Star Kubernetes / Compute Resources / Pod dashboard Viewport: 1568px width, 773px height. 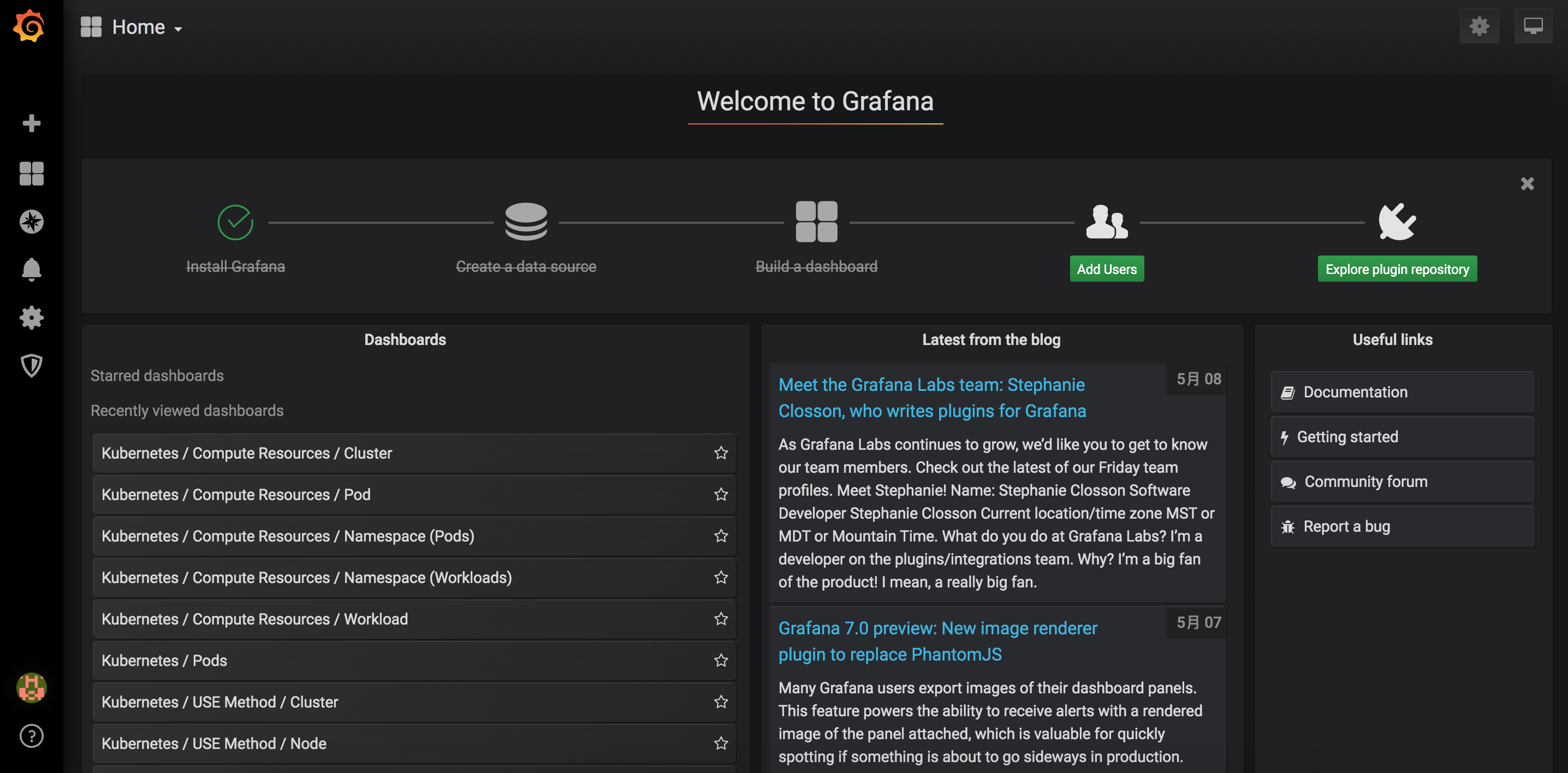[721, 494]
